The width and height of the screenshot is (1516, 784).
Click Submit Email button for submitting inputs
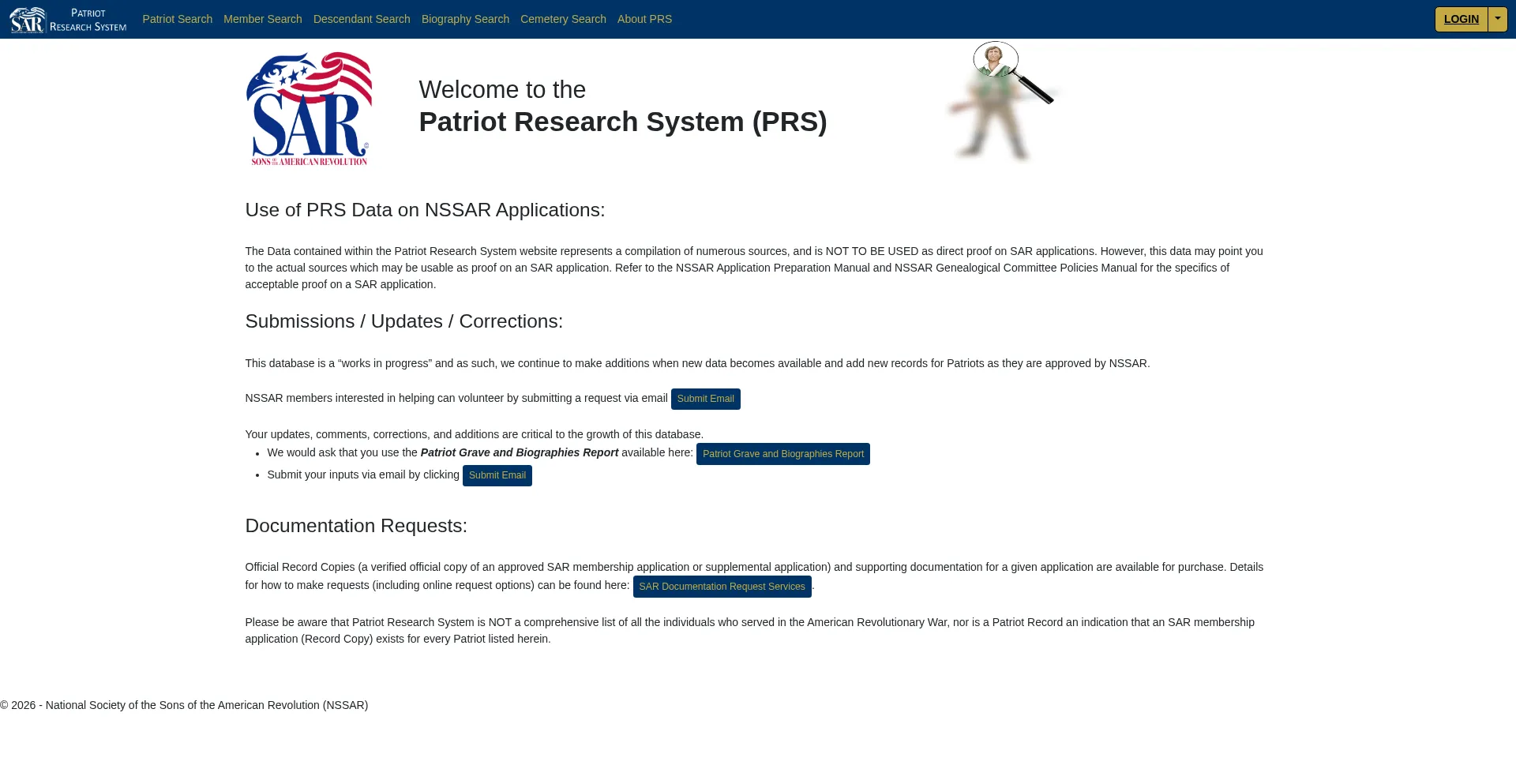point(497,475)
